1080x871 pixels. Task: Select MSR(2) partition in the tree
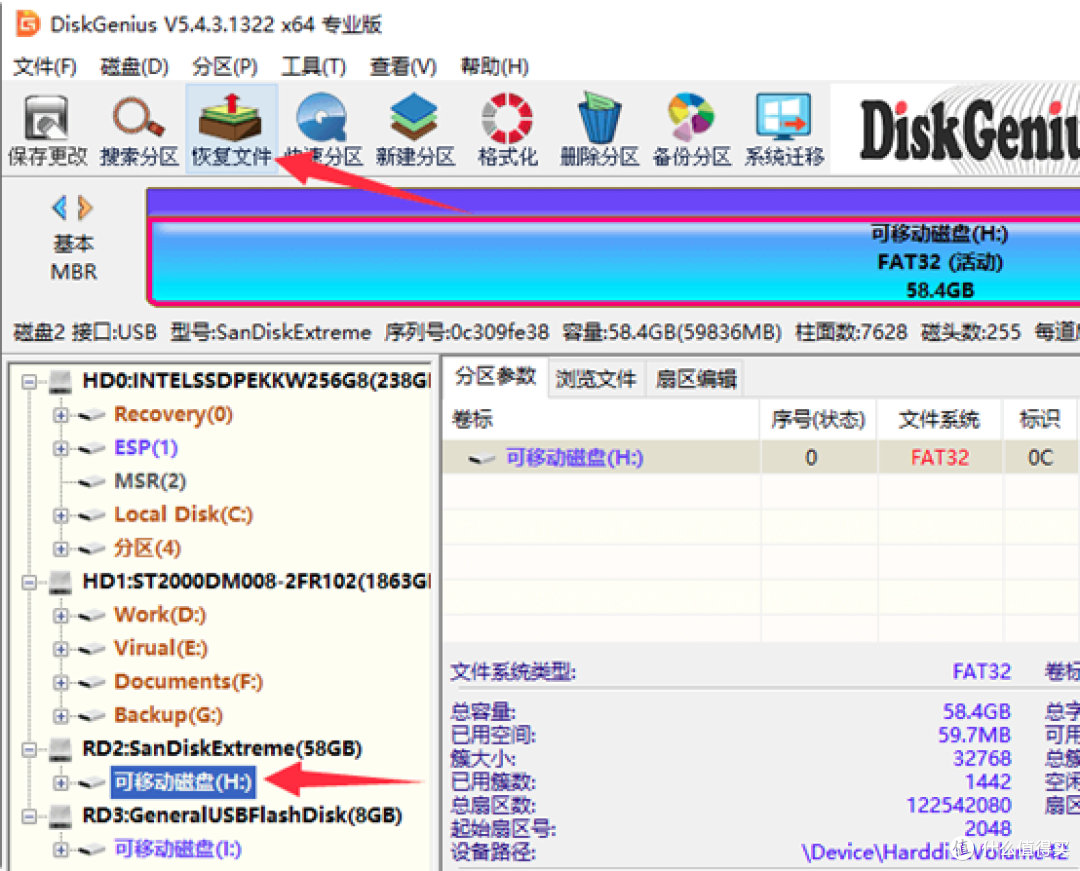point(150,481)
